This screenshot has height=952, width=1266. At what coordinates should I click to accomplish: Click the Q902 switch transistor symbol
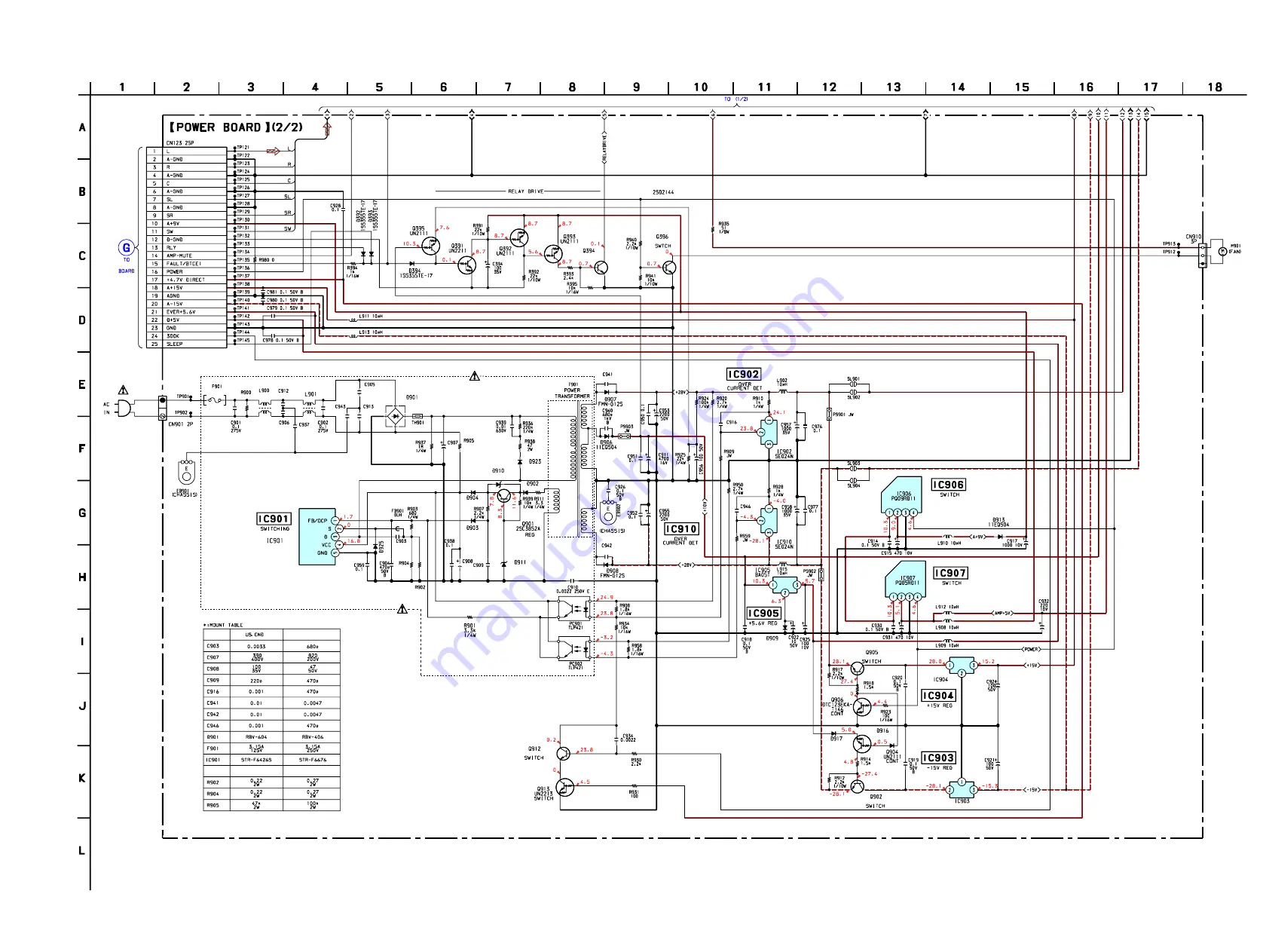858,786
